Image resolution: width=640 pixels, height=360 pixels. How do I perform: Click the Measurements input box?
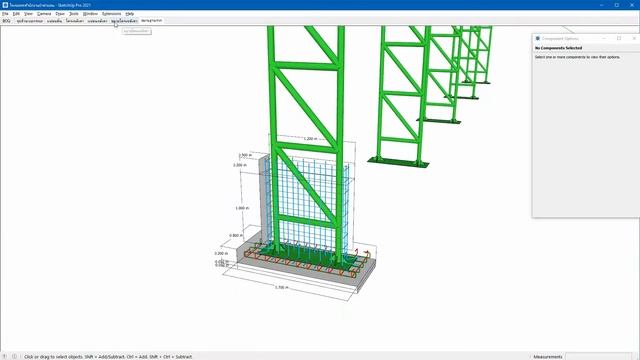[x=598, y=356]
